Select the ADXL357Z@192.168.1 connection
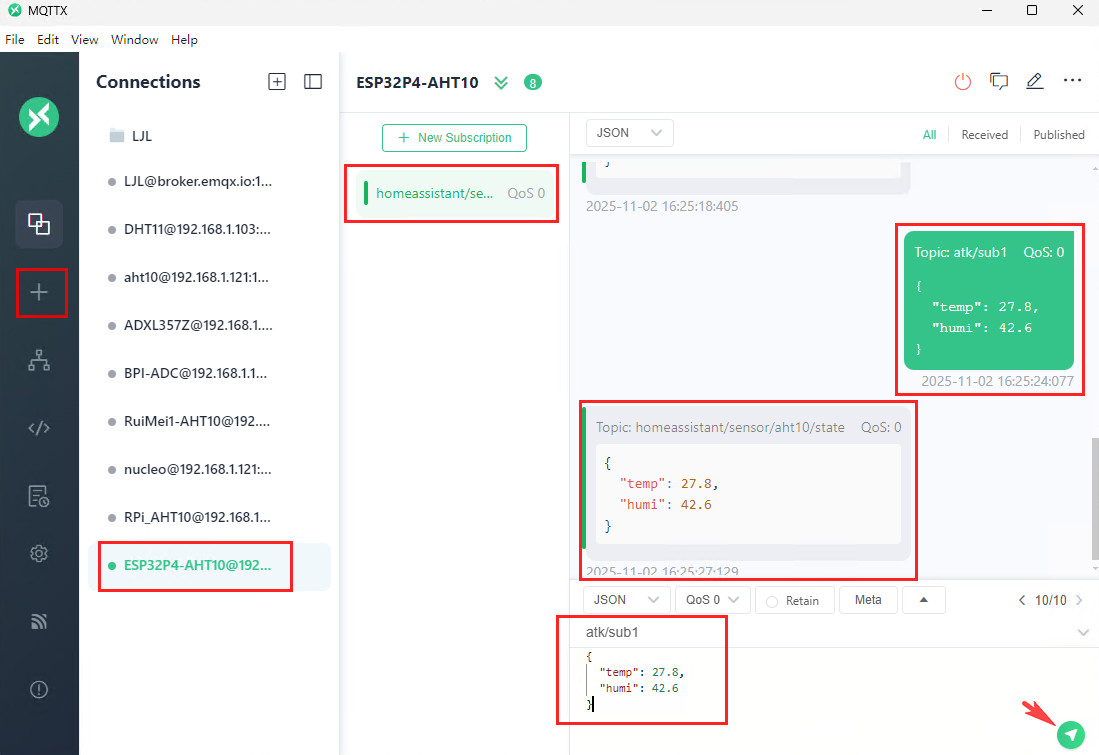1099x755 pixels. pyautogui.click(x=210, y=325)
